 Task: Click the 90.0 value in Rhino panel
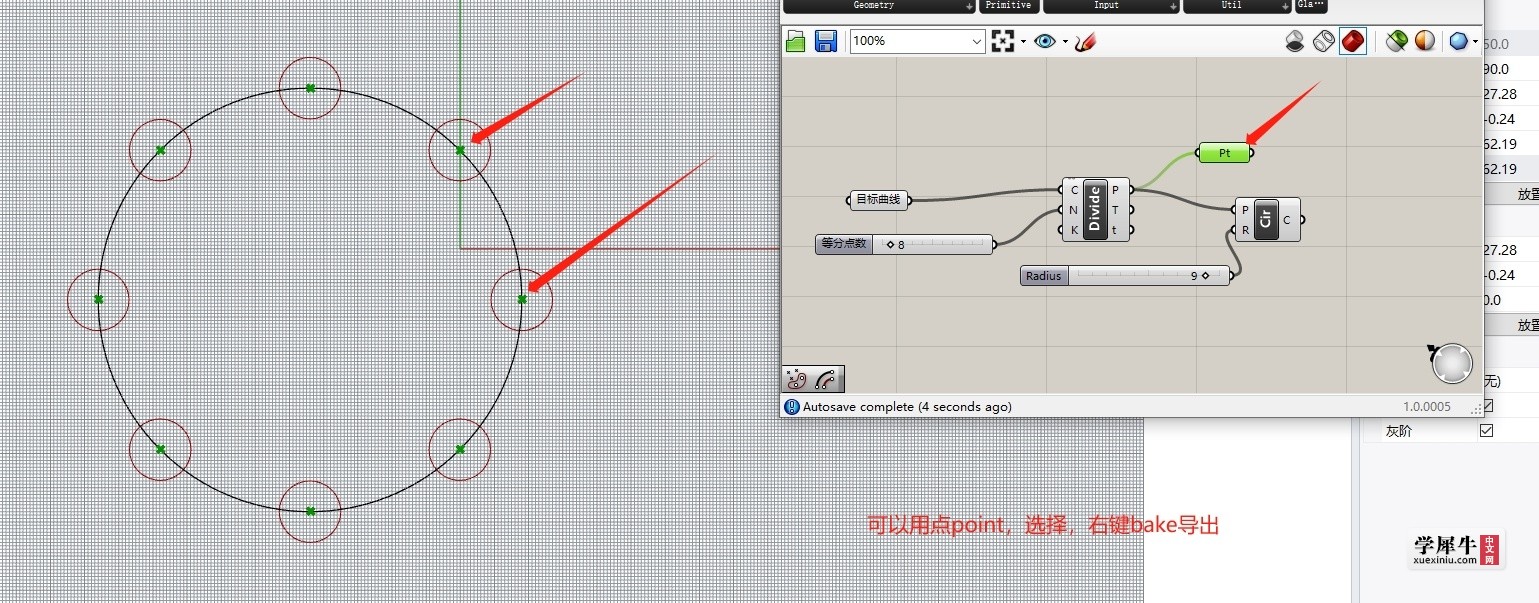[x=1497, y=69]
